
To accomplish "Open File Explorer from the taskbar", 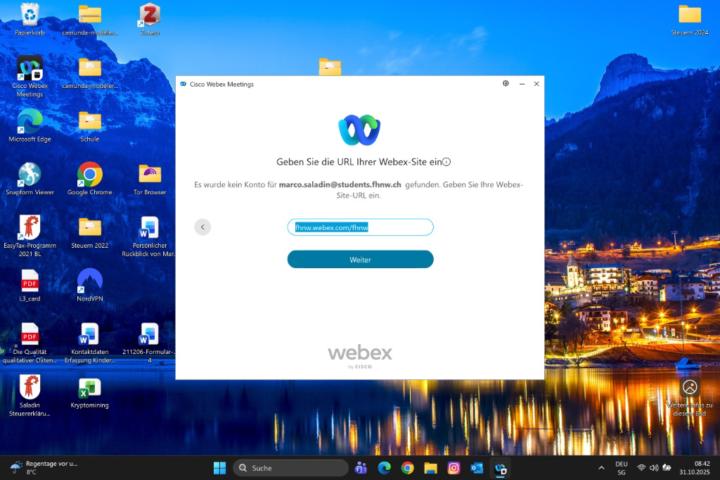I will point(430,468).
